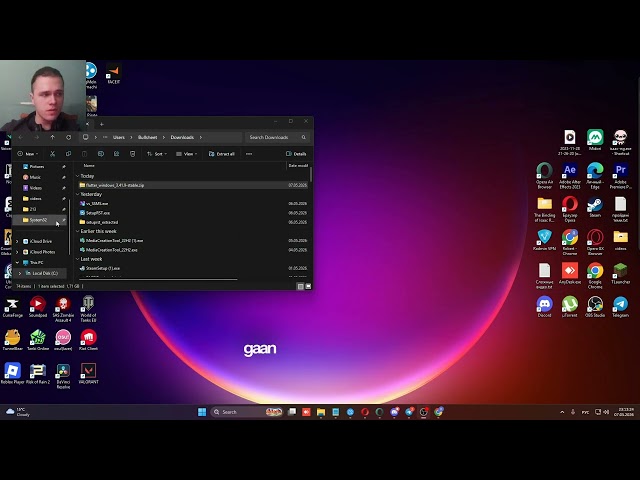Open the Steam desktop shortcut
Screen dimensions: 640x480
click(595, 207)
